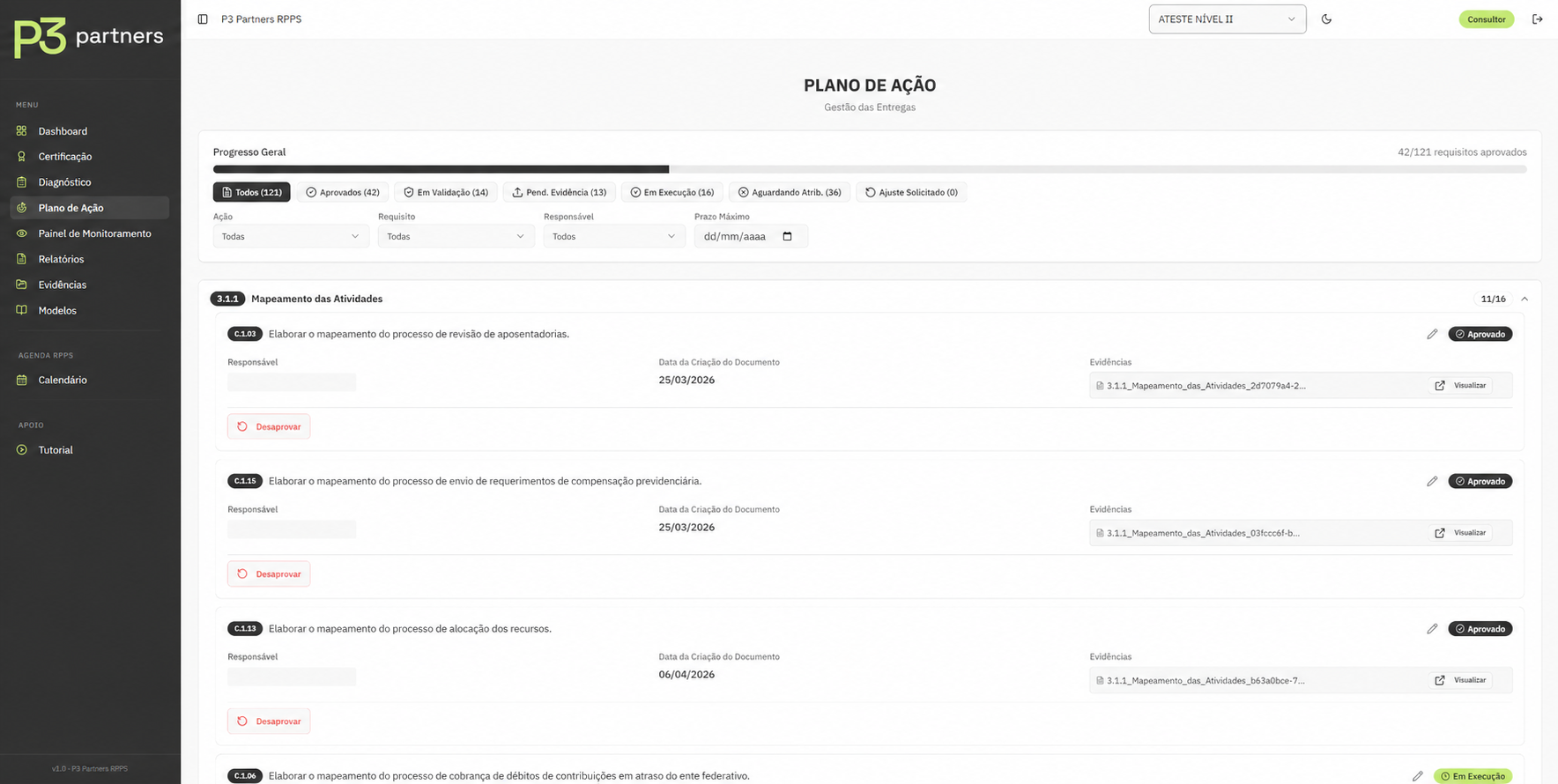Click Aprovado status of C.1.13

tap(1480, 629)
